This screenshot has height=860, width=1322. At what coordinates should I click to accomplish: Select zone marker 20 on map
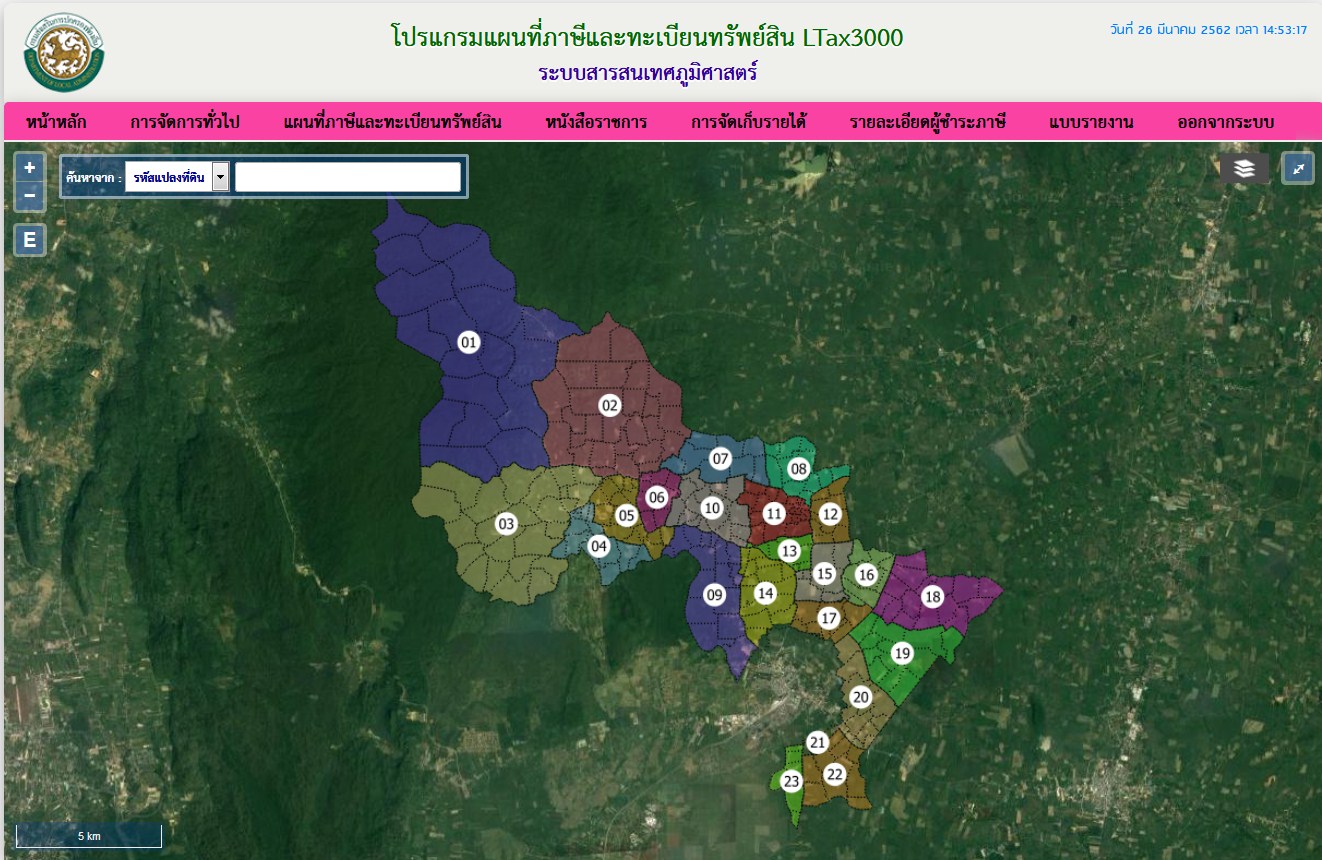point(861,697)
